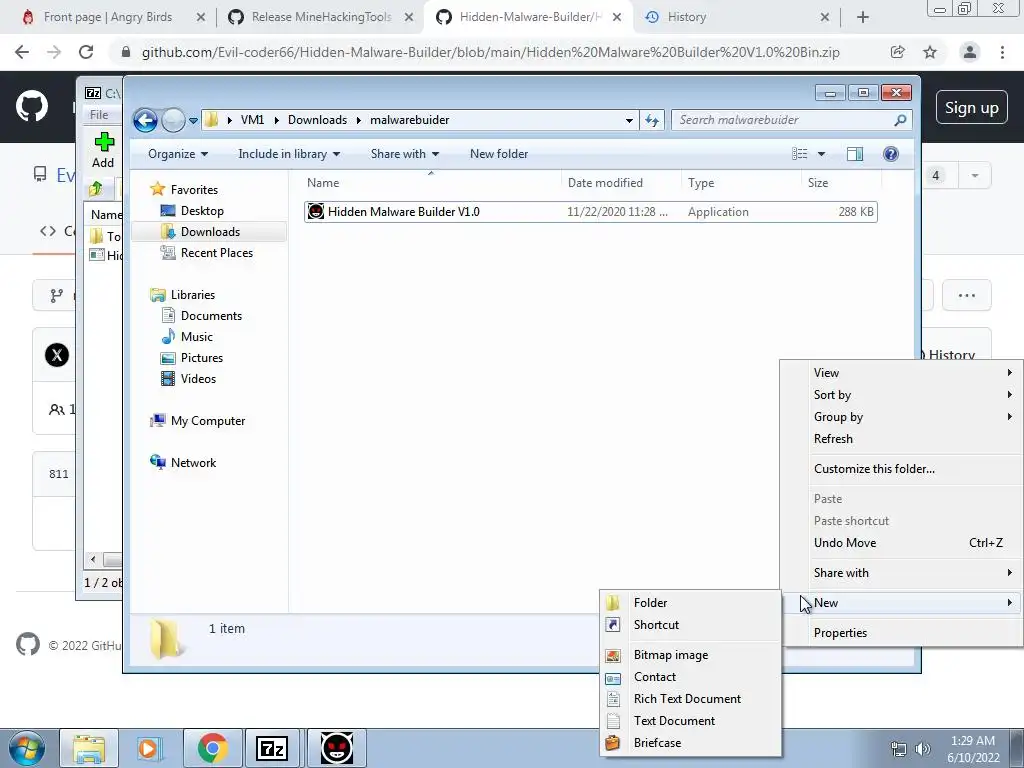Toggle the preview pane icon
Viewport: 1024px width, 768px height.
[854, 154]
